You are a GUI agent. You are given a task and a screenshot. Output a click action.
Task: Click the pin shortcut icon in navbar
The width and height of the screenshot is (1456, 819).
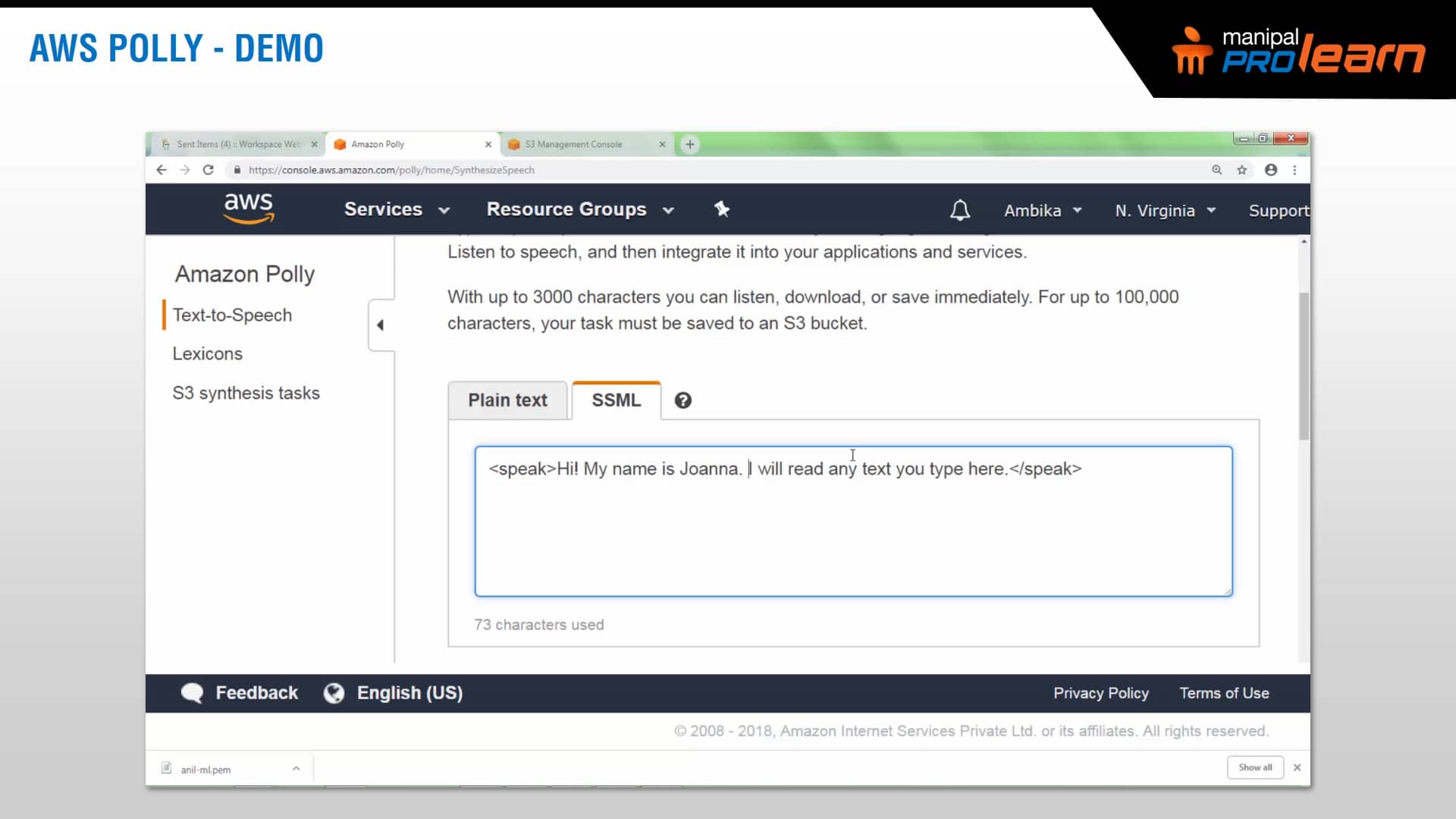coord(722,209)
